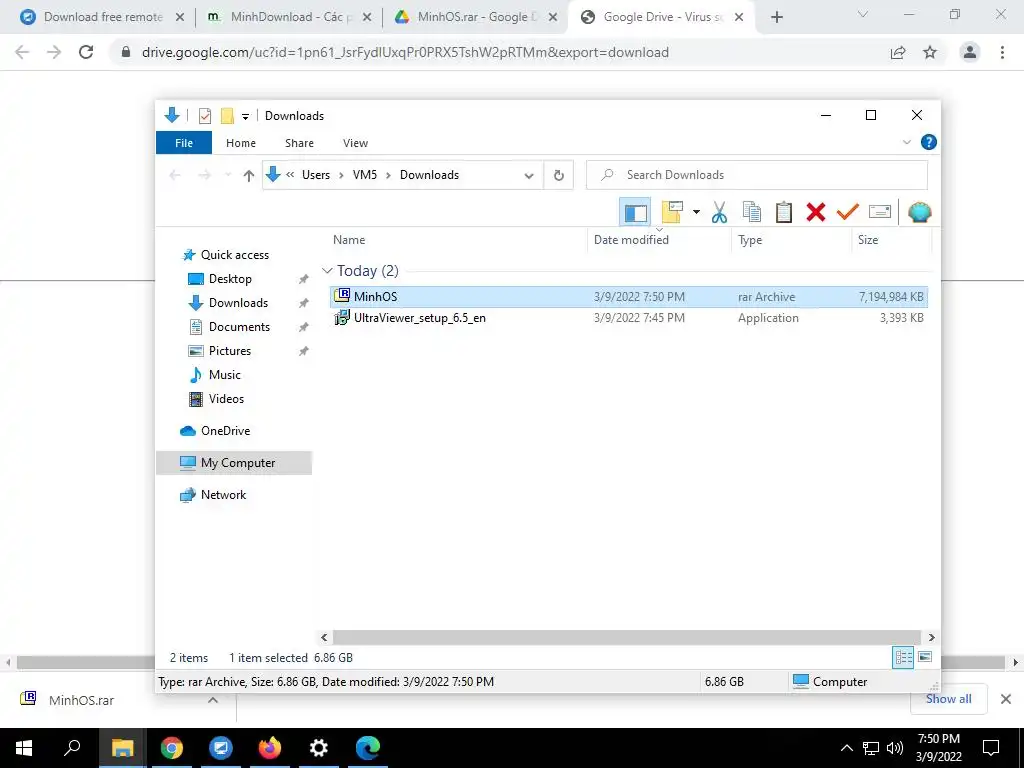
Task: Open Microsoft Edge from the taskbar
Action: point(368,748)
